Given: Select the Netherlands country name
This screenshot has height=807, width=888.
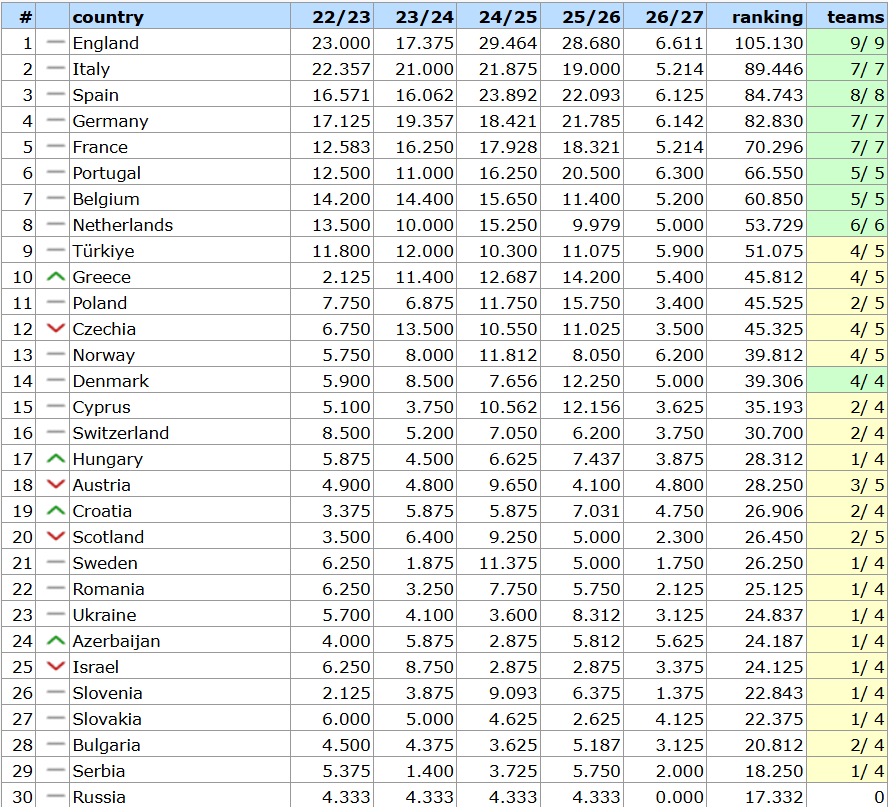Looking at the screenshot, I should [123, 225].
